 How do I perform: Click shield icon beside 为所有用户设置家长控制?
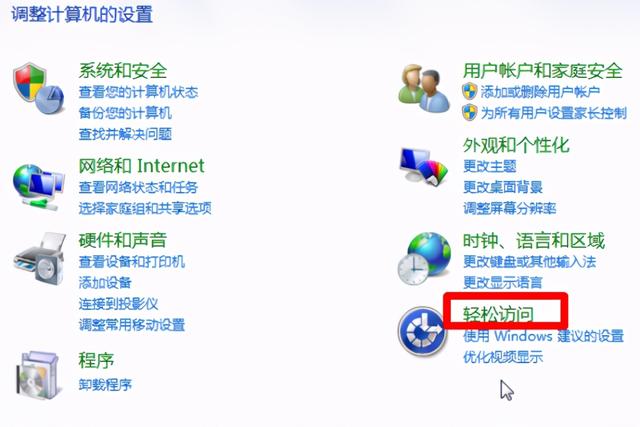click(470, 112)
